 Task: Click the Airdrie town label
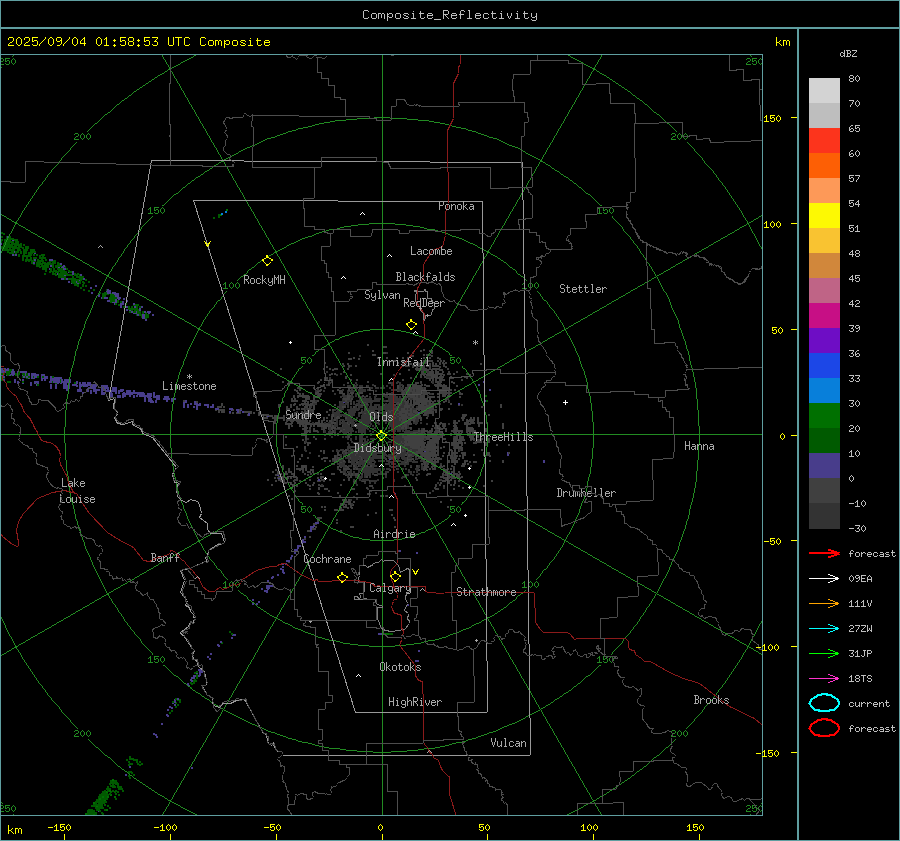point(394,534)
